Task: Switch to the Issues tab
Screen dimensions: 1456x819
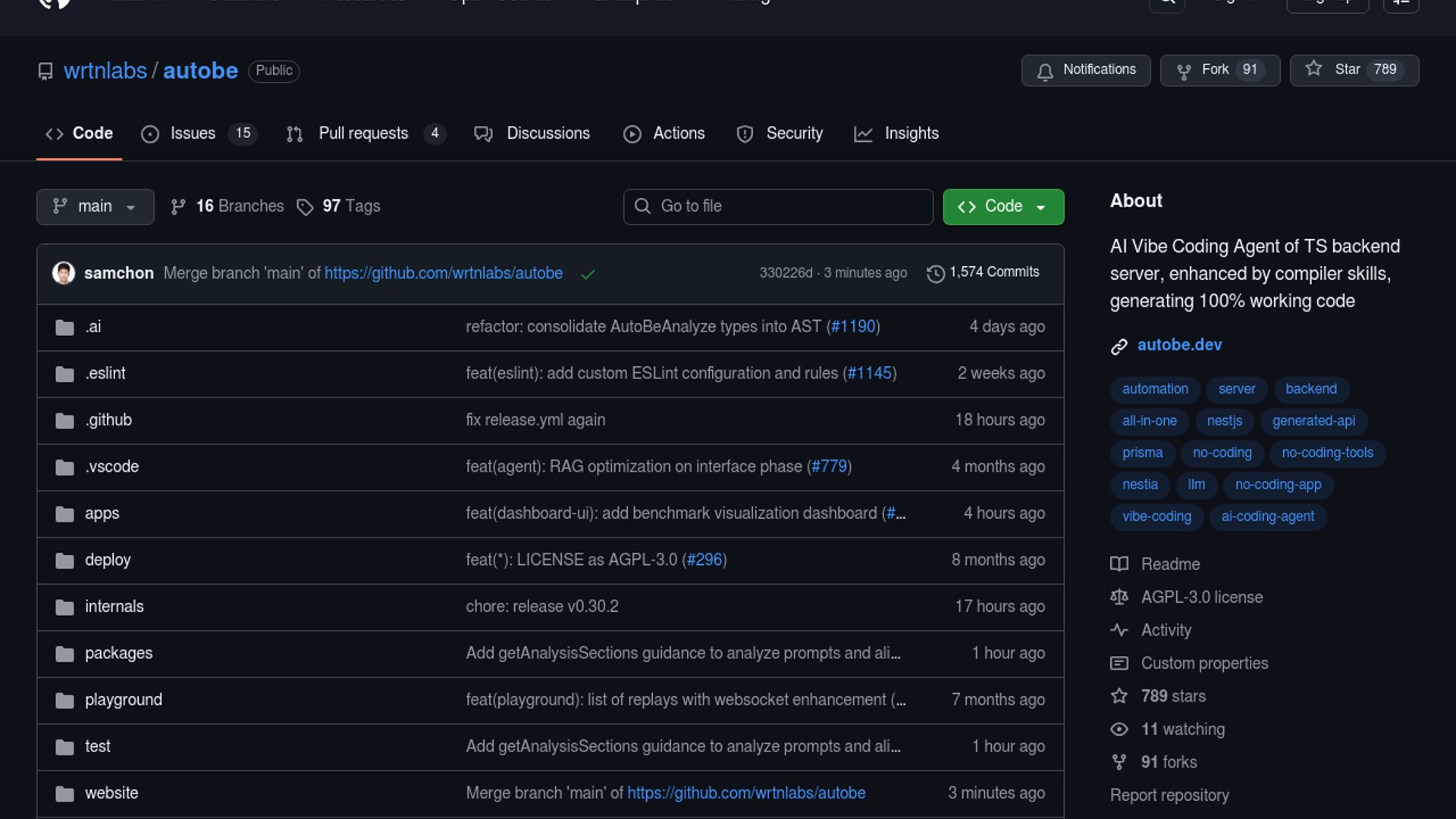Action: (x=193, y=133)
